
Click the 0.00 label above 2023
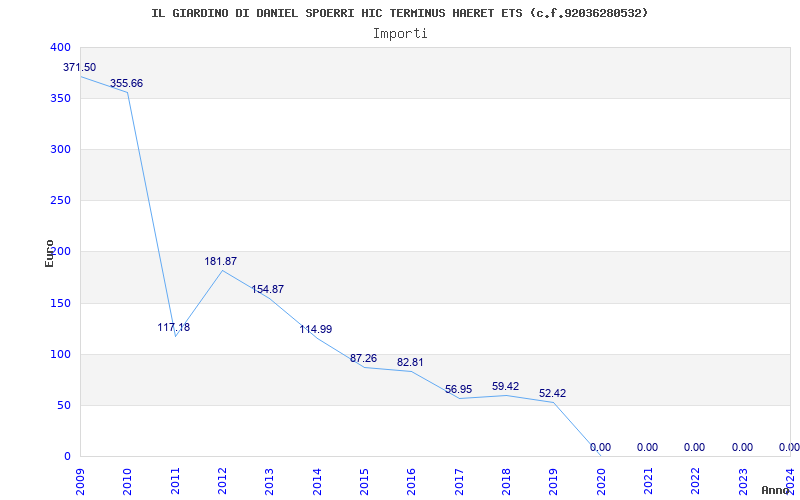[x=742, y=447]
